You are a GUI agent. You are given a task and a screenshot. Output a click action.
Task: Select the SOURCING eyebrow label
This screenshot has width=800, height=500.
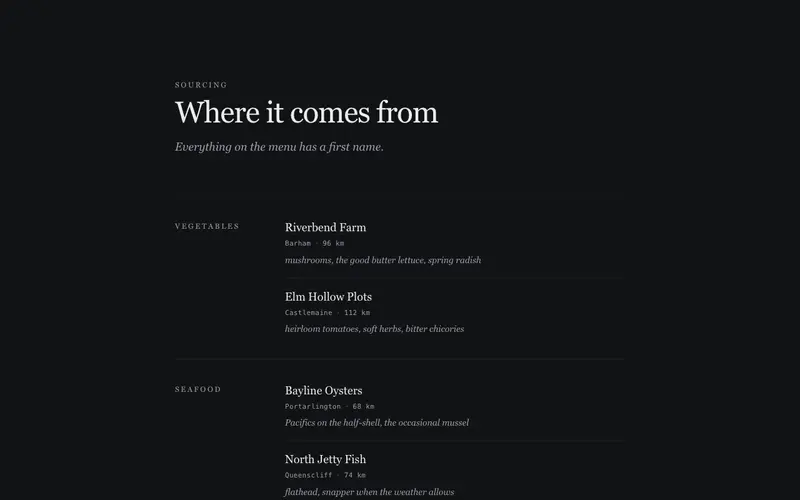click(201, 85)
